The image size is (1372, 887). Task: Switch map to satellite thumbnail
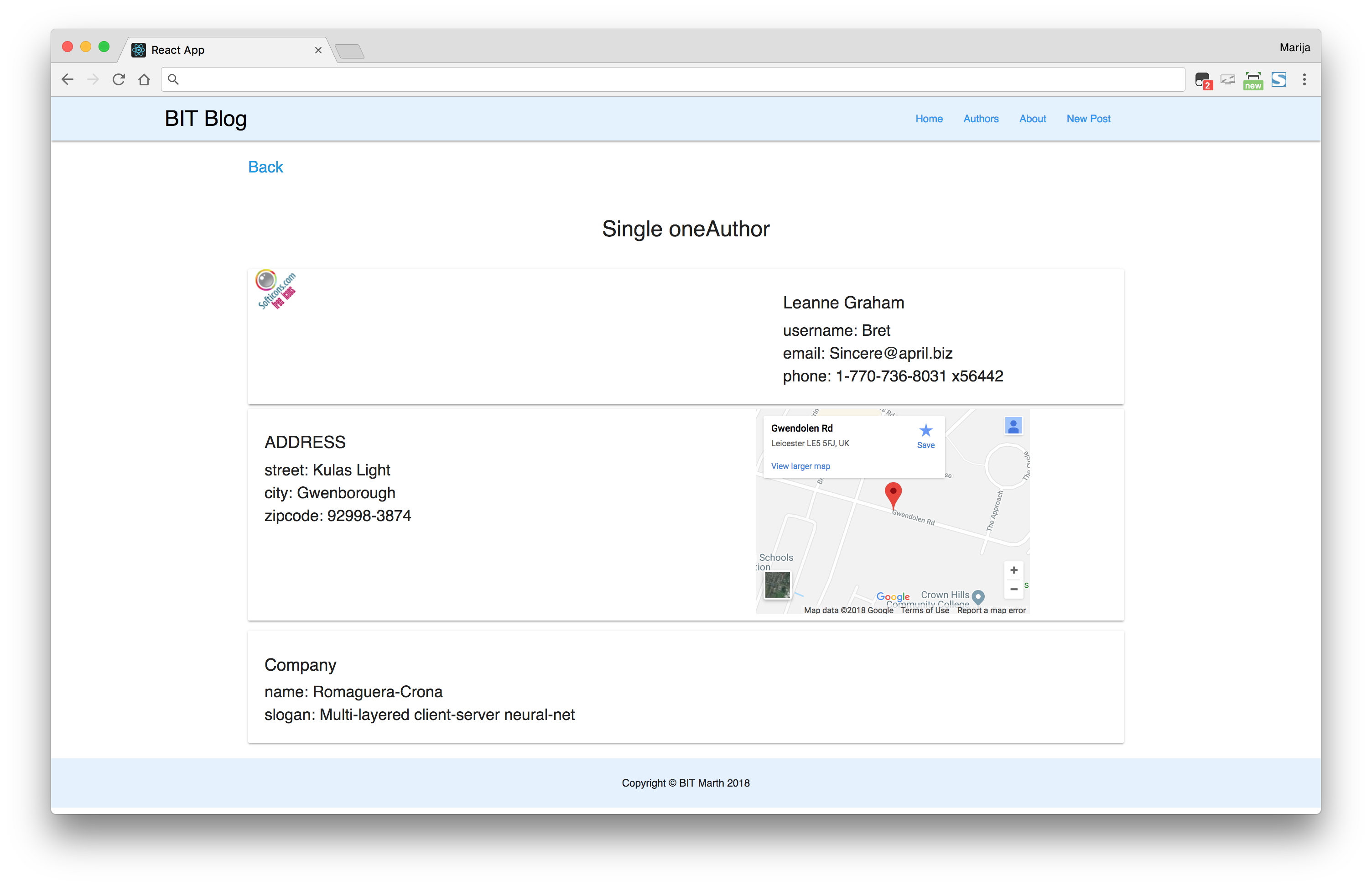777,585
